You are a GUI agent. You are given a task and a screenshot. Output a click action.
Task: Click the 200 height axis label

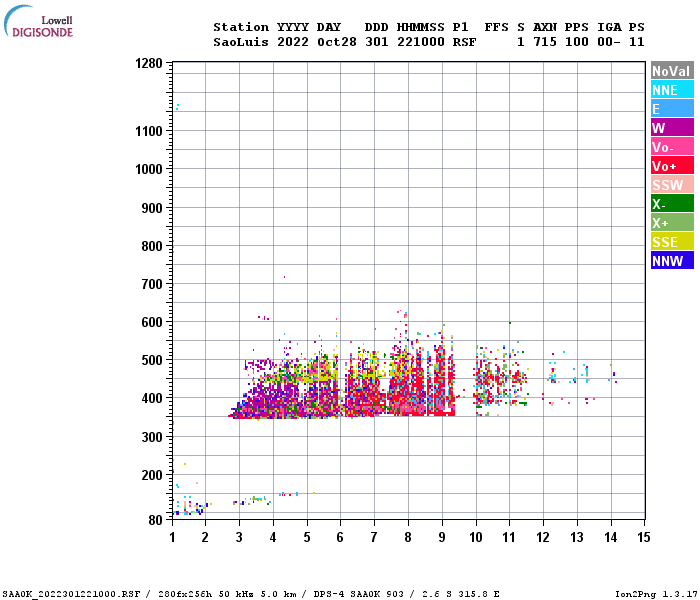(152, 475)
